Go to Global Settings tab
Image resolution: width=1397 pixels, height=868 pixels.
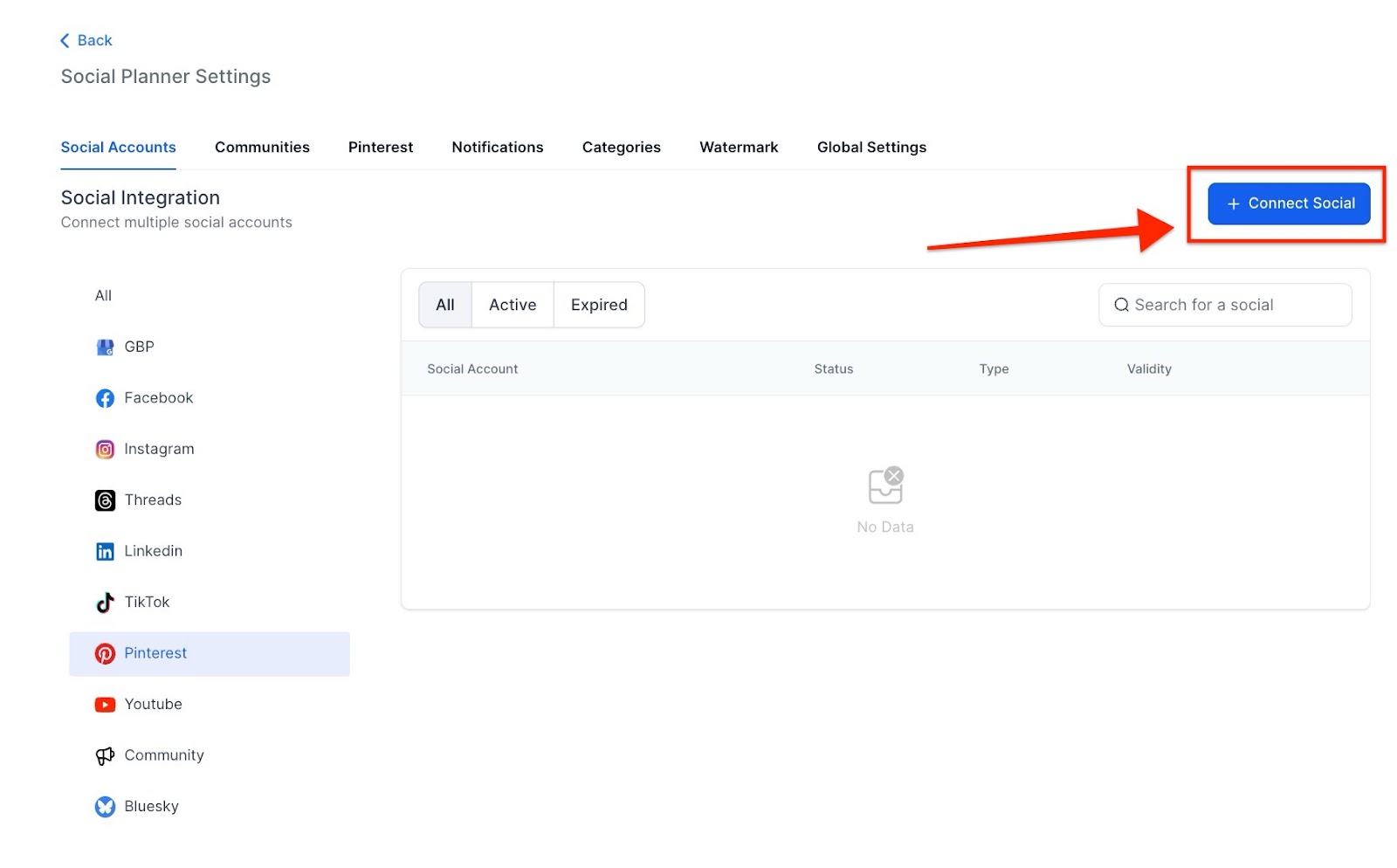(871, 148)
